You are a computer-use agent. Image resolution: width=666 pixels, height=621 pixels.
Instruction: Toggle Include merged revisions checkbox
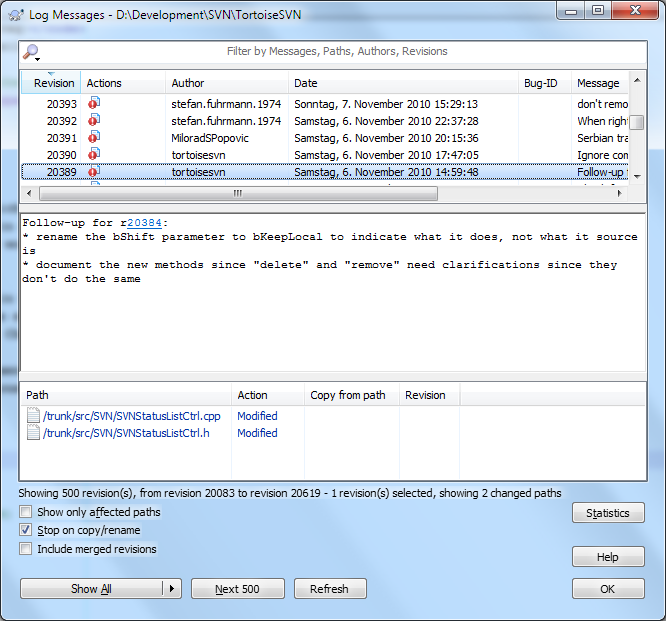click(26, 549)
